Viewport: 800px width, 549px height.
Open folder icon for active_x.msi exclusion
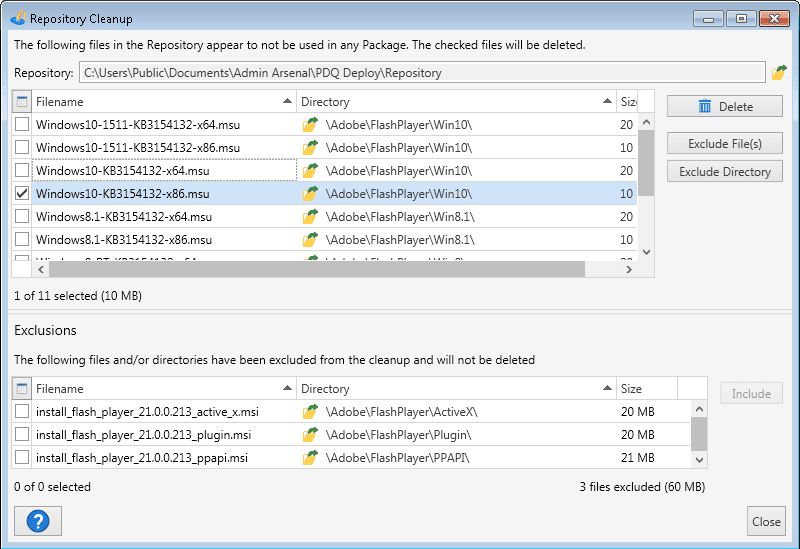[x=310, y=411]
